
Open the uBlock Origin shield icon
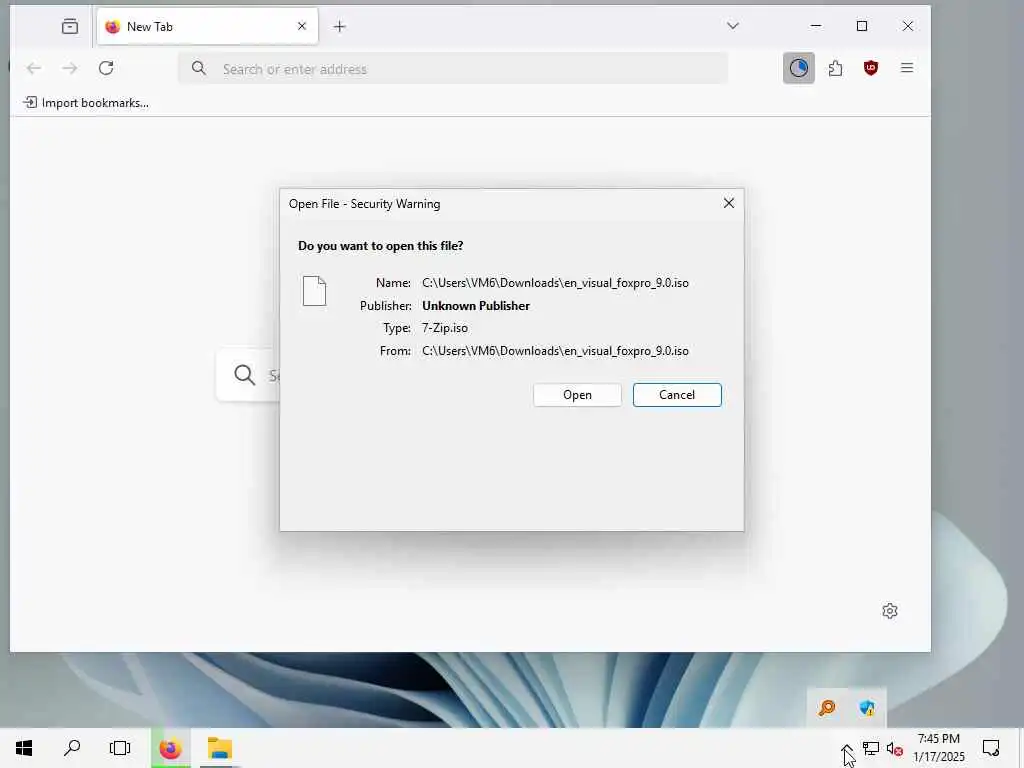point(871,68)
